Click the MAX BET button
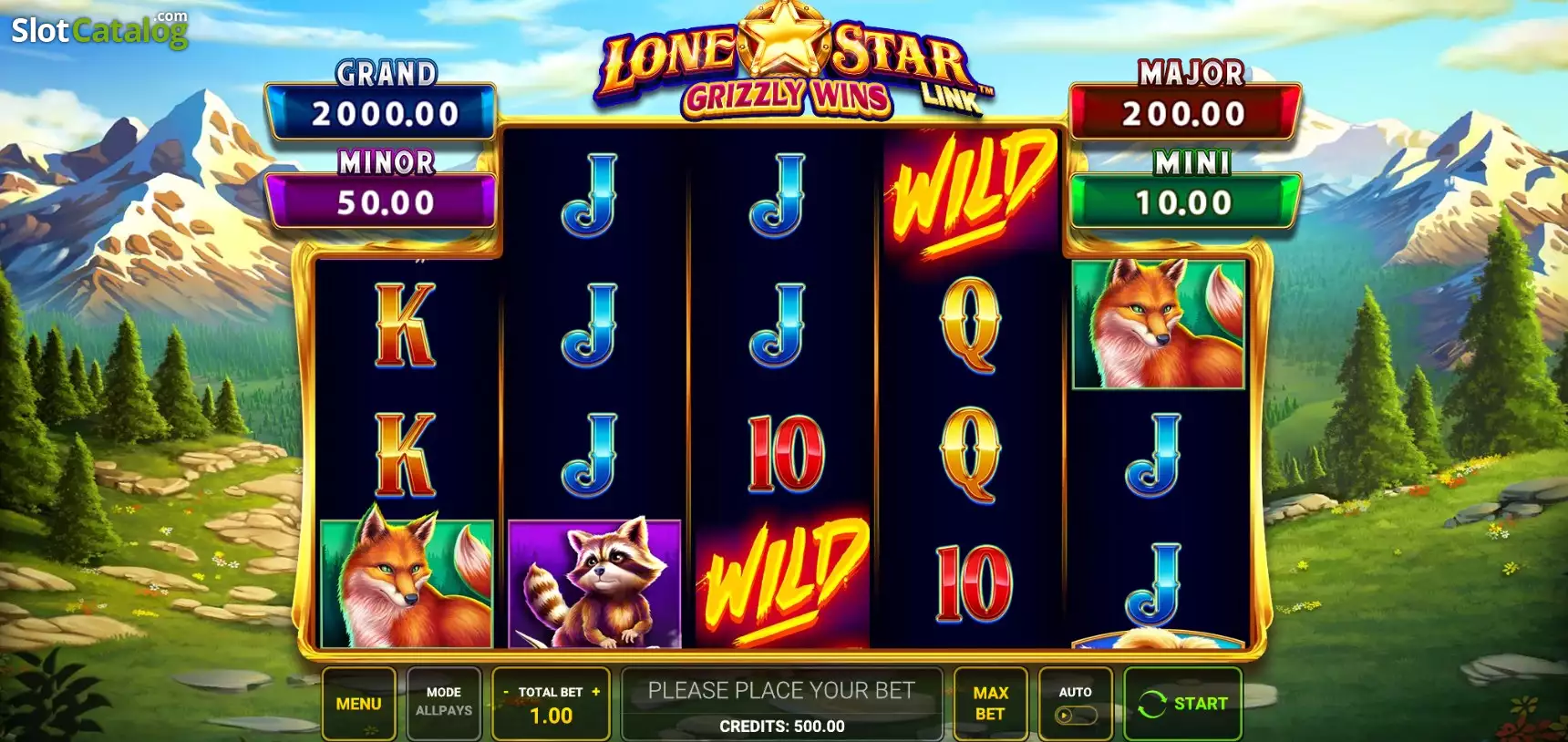 [x=990, y=703]
